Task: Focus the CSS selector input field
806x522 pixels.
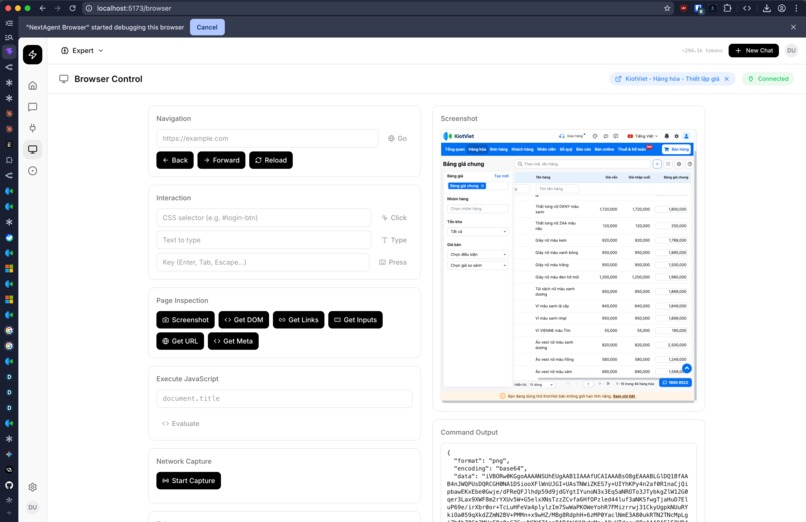Action: pyautogui.click(x=264, y=218)
